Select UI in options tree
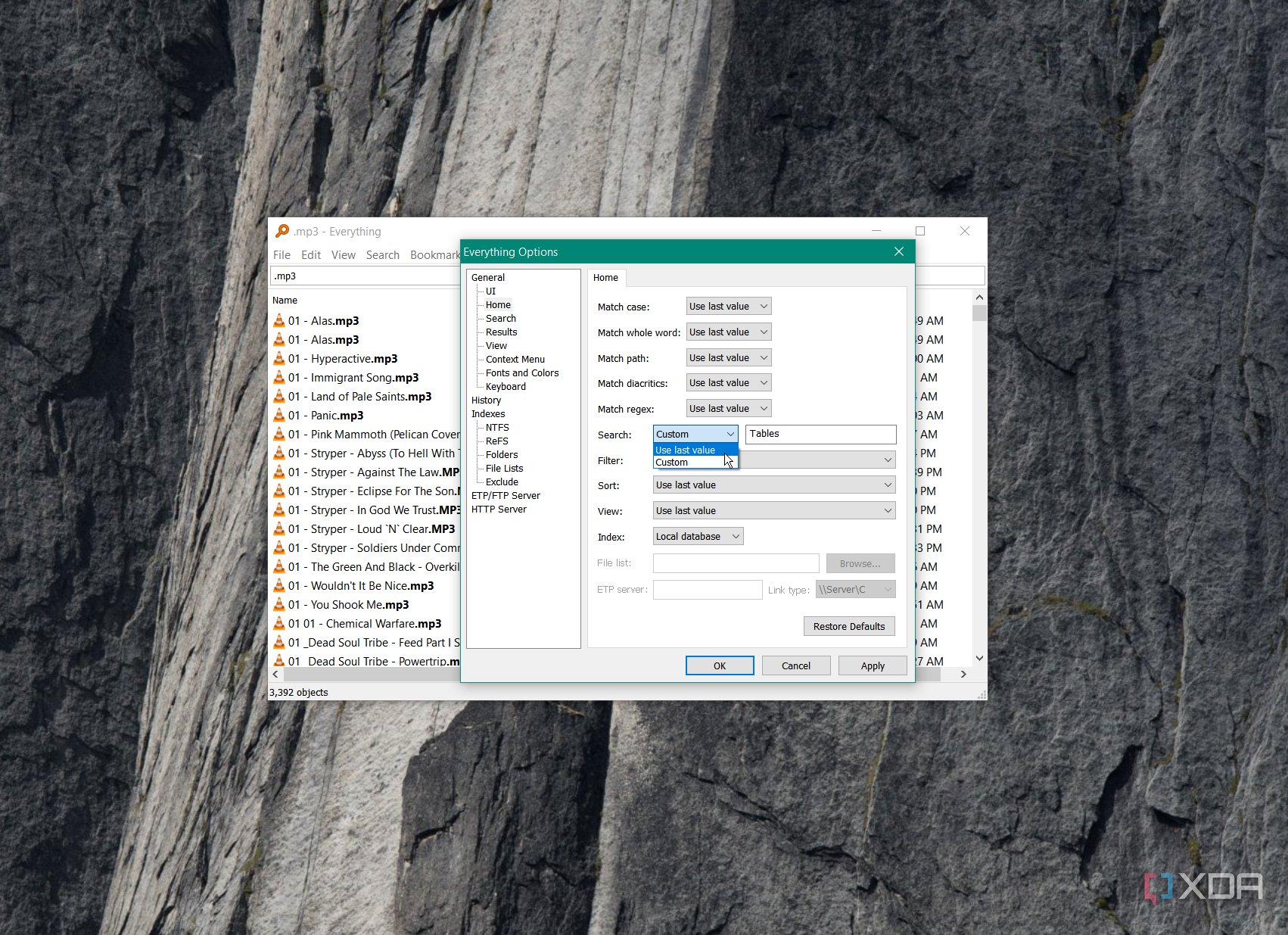This screenshot has width=1288, height=935. point(491,291)
